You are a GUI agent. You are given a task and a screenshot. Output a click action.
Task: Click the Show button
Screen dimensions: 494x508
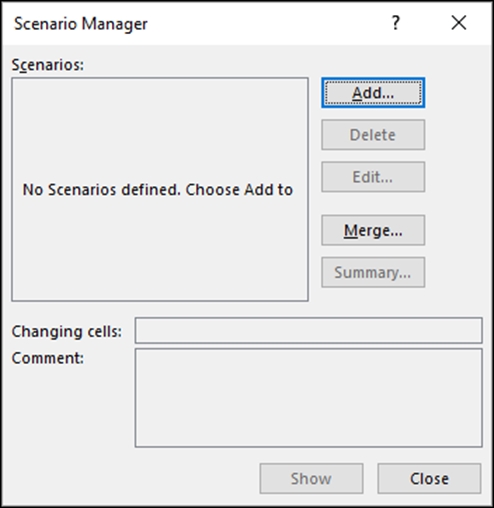tap(311, 478)
